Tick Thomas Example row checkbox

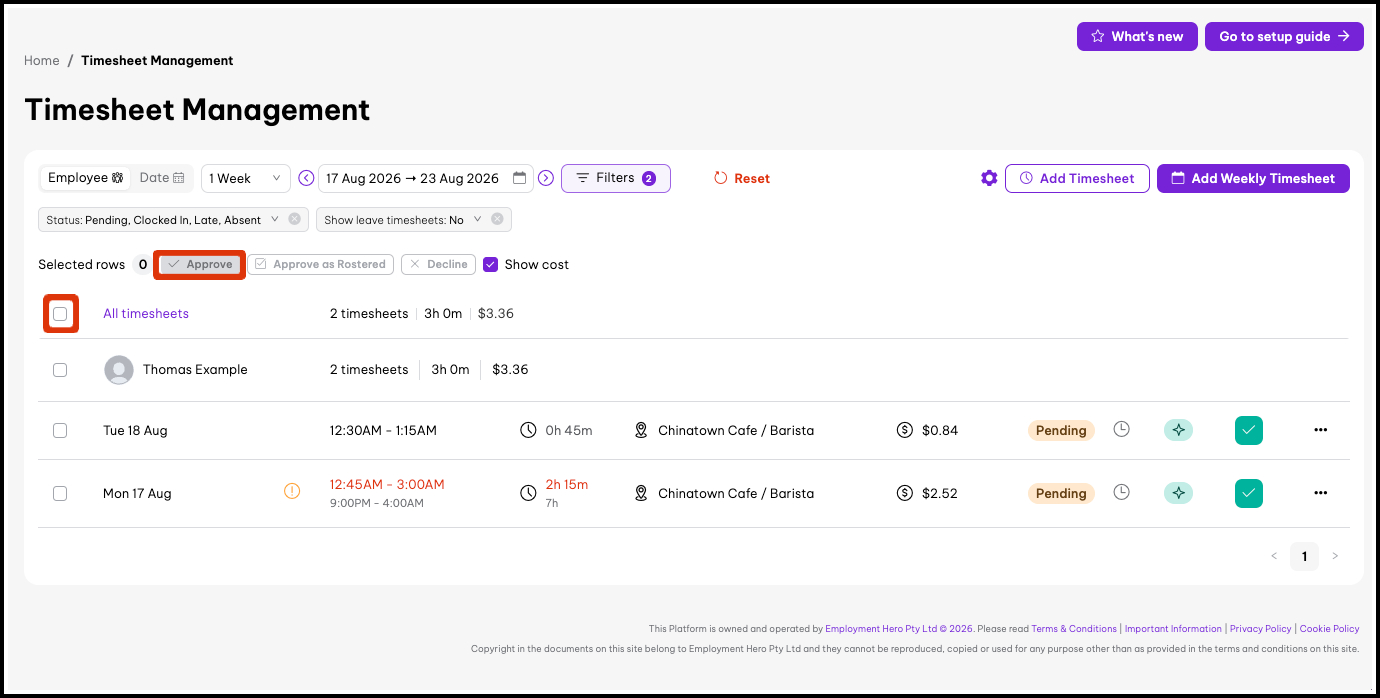60,370
